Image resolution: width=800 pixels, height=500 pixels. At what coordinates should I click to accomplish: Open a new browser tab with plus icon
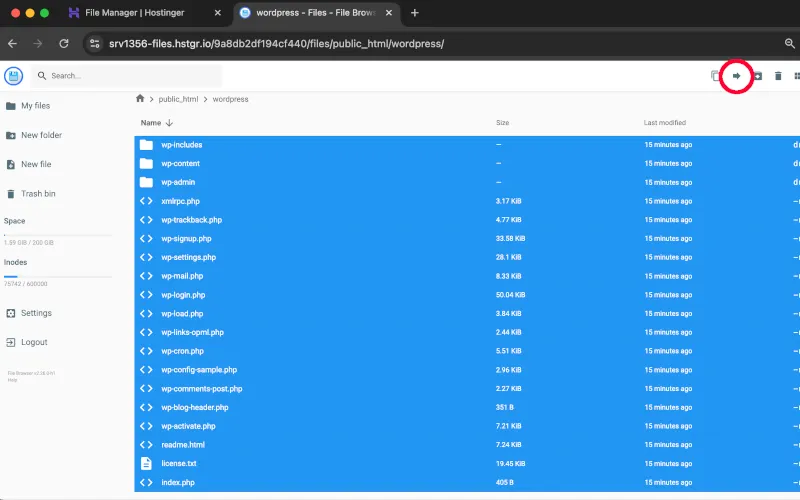[x=415, y=13]
